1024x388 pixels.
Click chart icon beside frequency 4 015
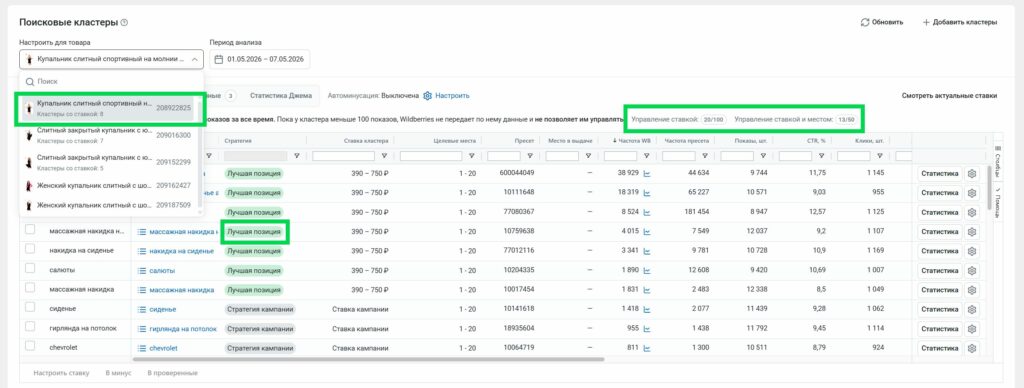pyautogui.click(x=647, y=231)
